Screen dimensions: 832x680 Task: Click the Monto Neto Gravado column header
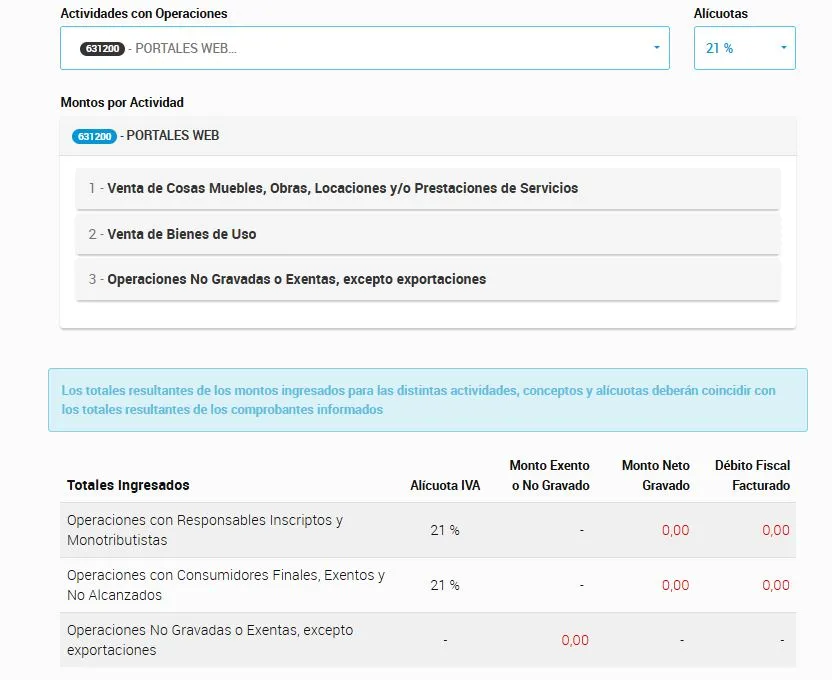coord(656,475)
